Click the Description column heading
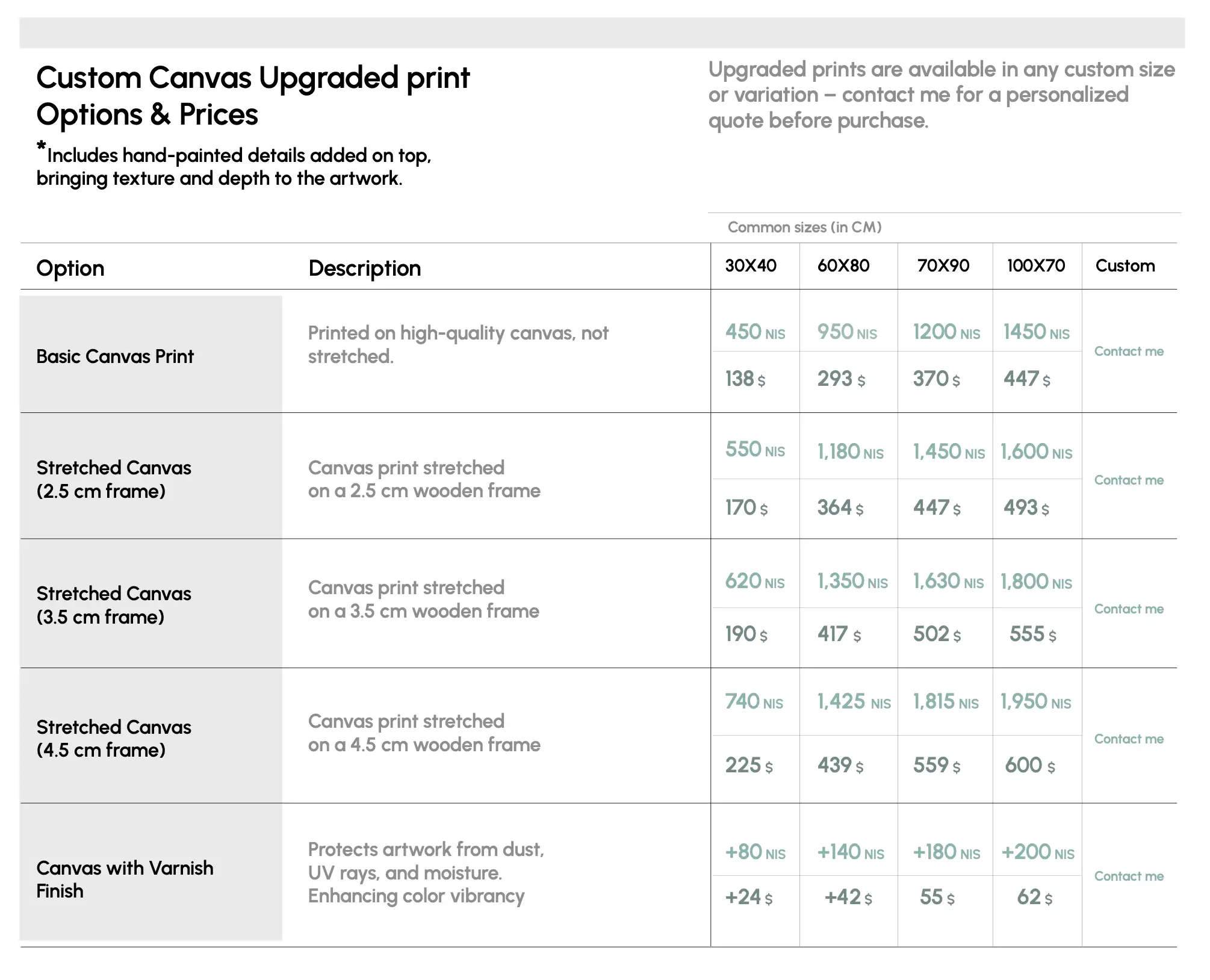The image size is (1210, 980). coord(364,268)
